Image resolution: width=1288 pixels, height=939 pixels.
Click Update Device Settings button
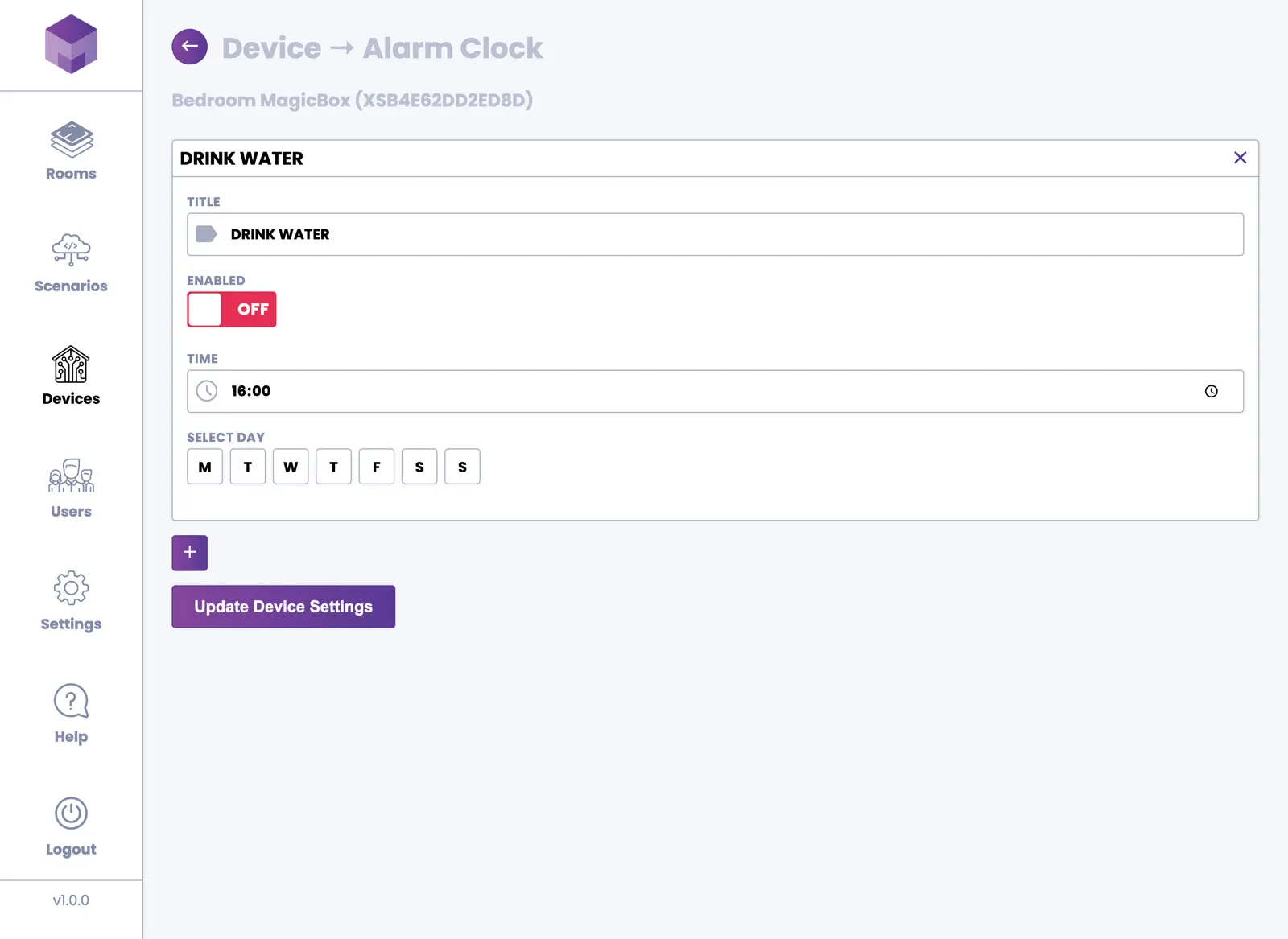pos(283,607)
